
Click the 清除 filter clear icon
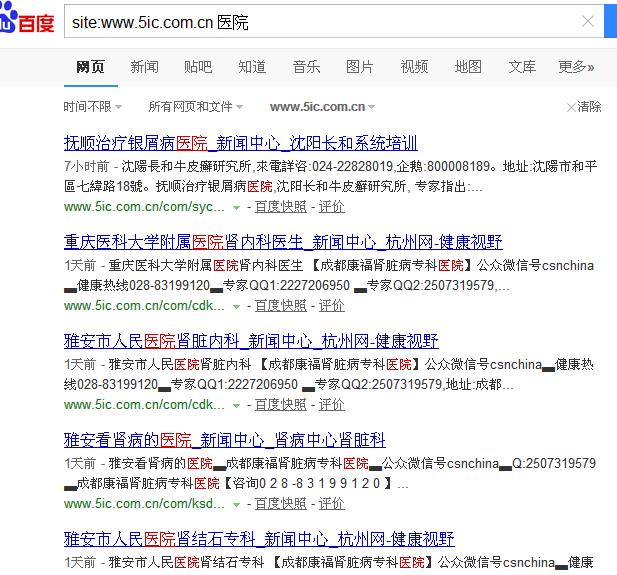[570, 107]
